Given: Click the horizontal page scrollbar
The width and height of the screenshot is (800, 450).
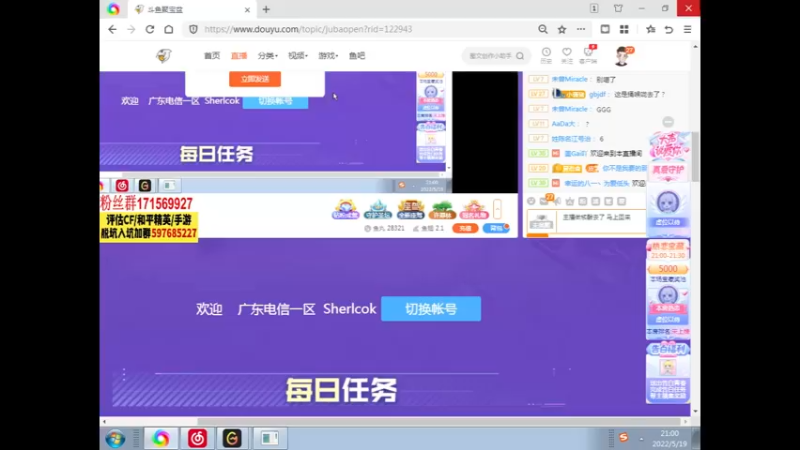Looking at the screenshot, I should point(439,422).
